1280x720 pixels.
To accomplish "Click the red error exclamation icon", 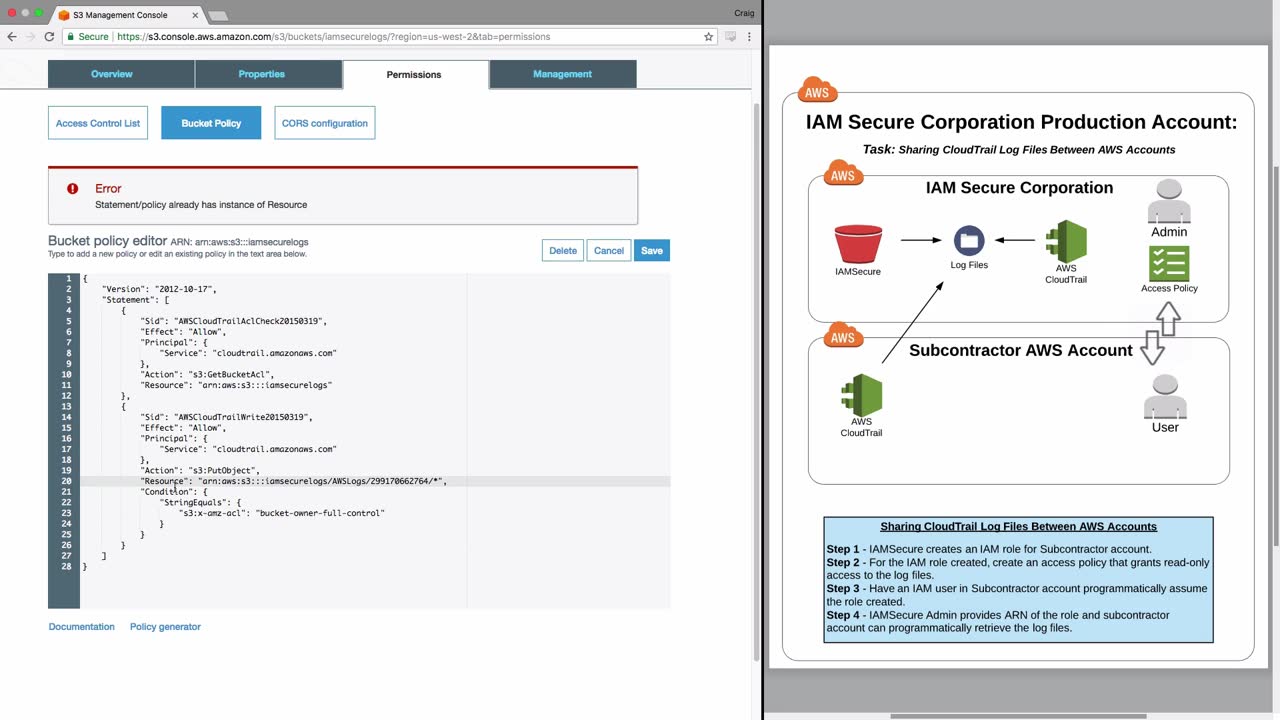I will pos(72,188).
